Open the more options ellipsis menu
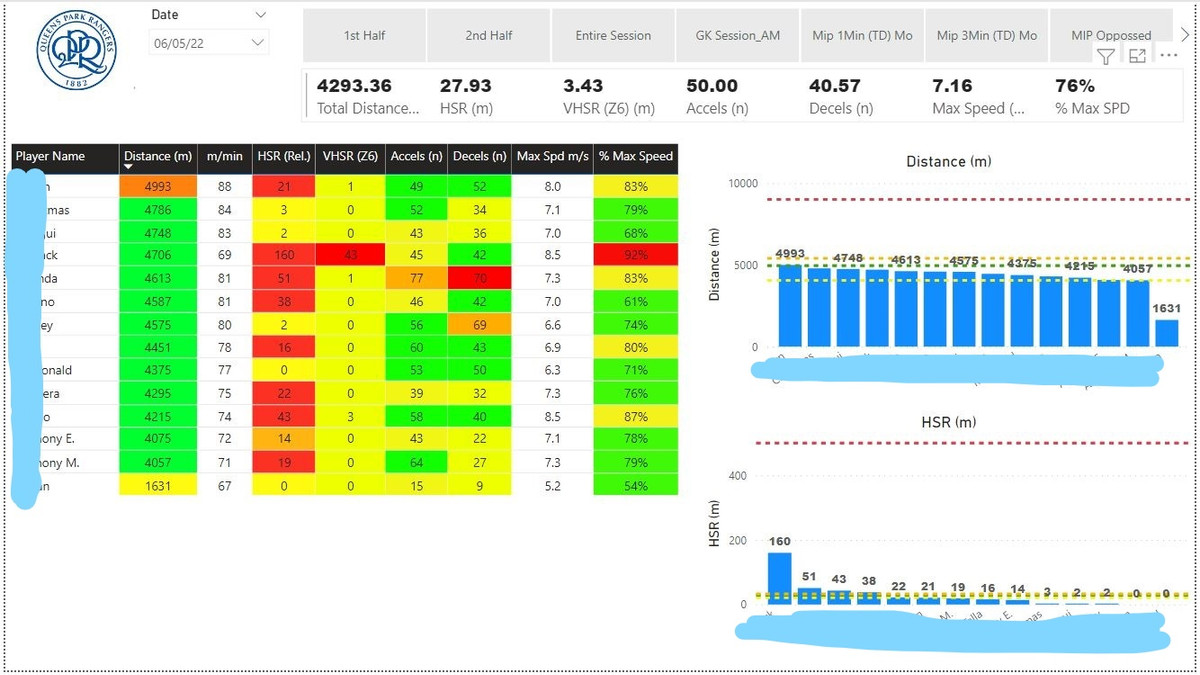Screen dimensions: 1200x675 (1168, 56)
